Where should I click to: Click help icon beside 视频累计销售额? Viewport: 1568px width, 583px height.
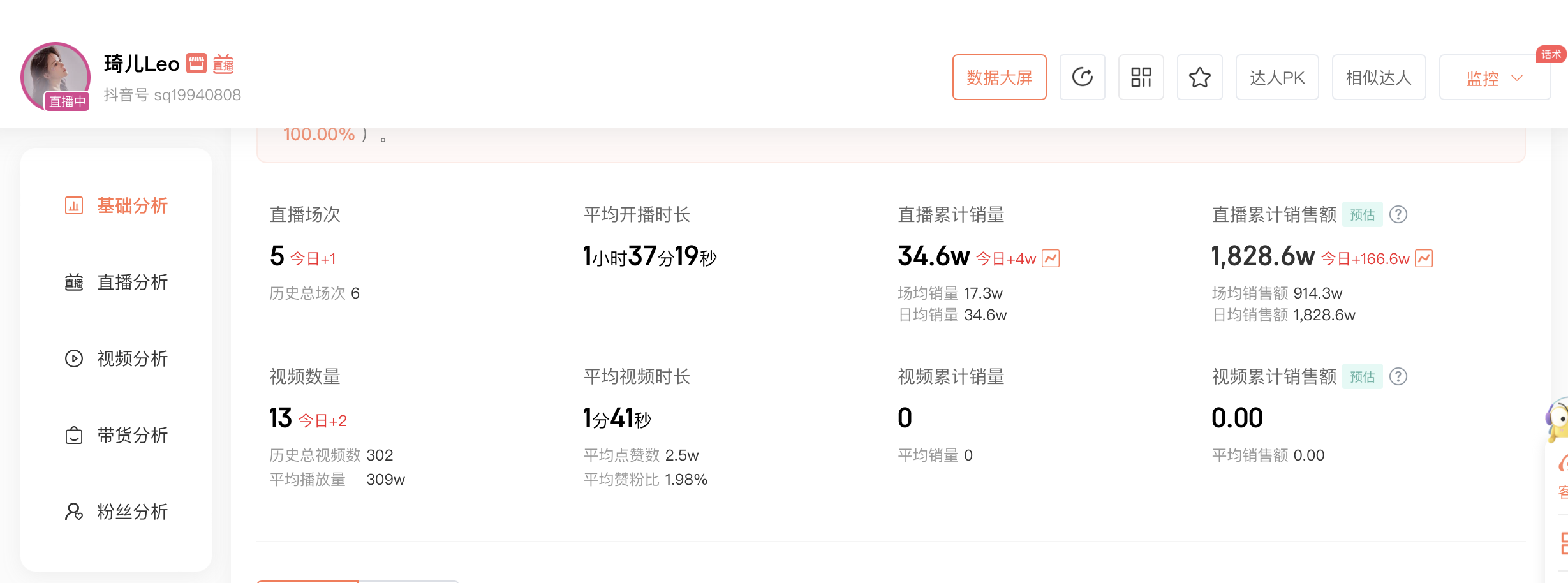pos(1398,377)
